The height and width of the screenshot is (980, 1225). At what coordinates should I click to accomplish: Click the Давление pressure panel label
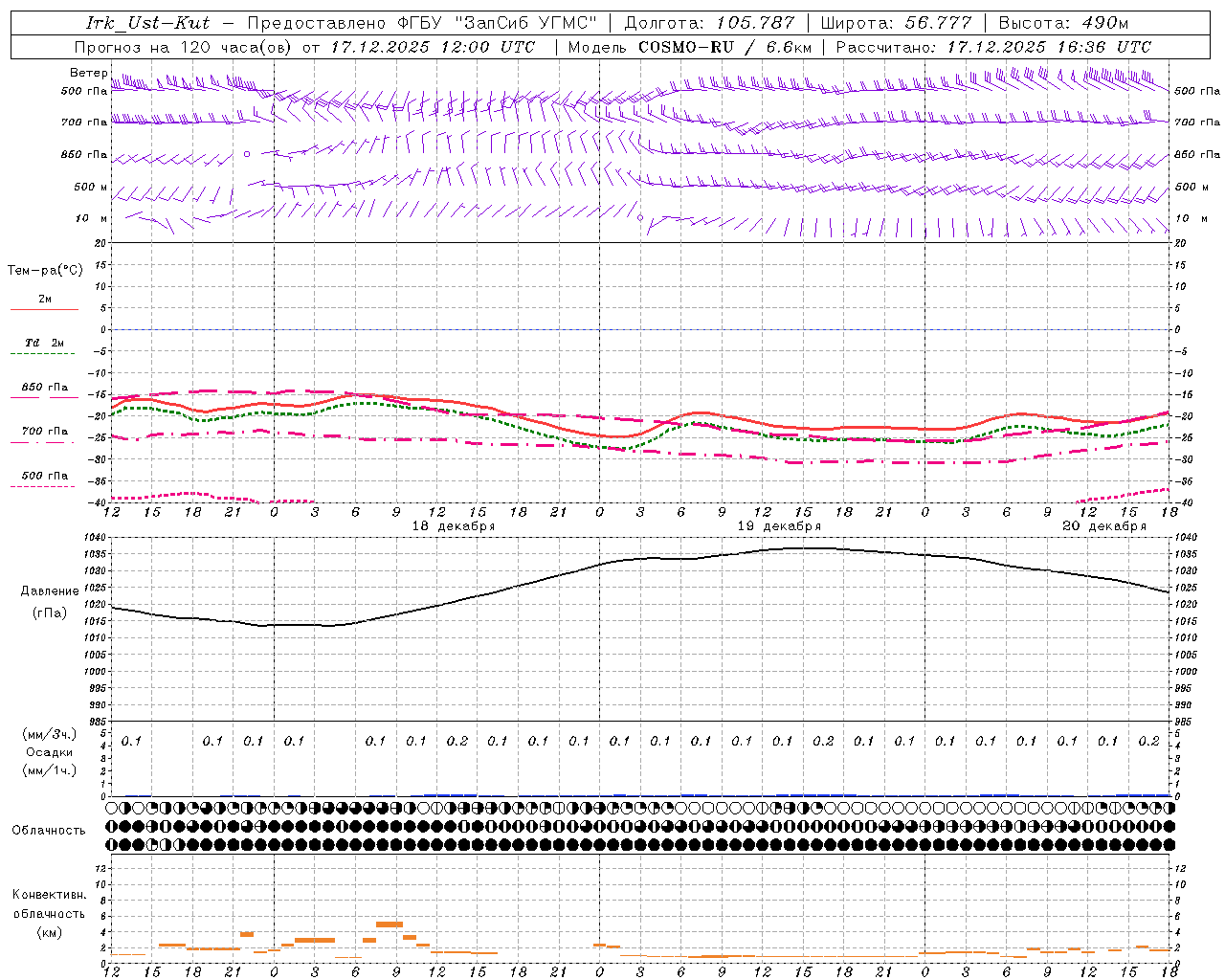point(50,591)
